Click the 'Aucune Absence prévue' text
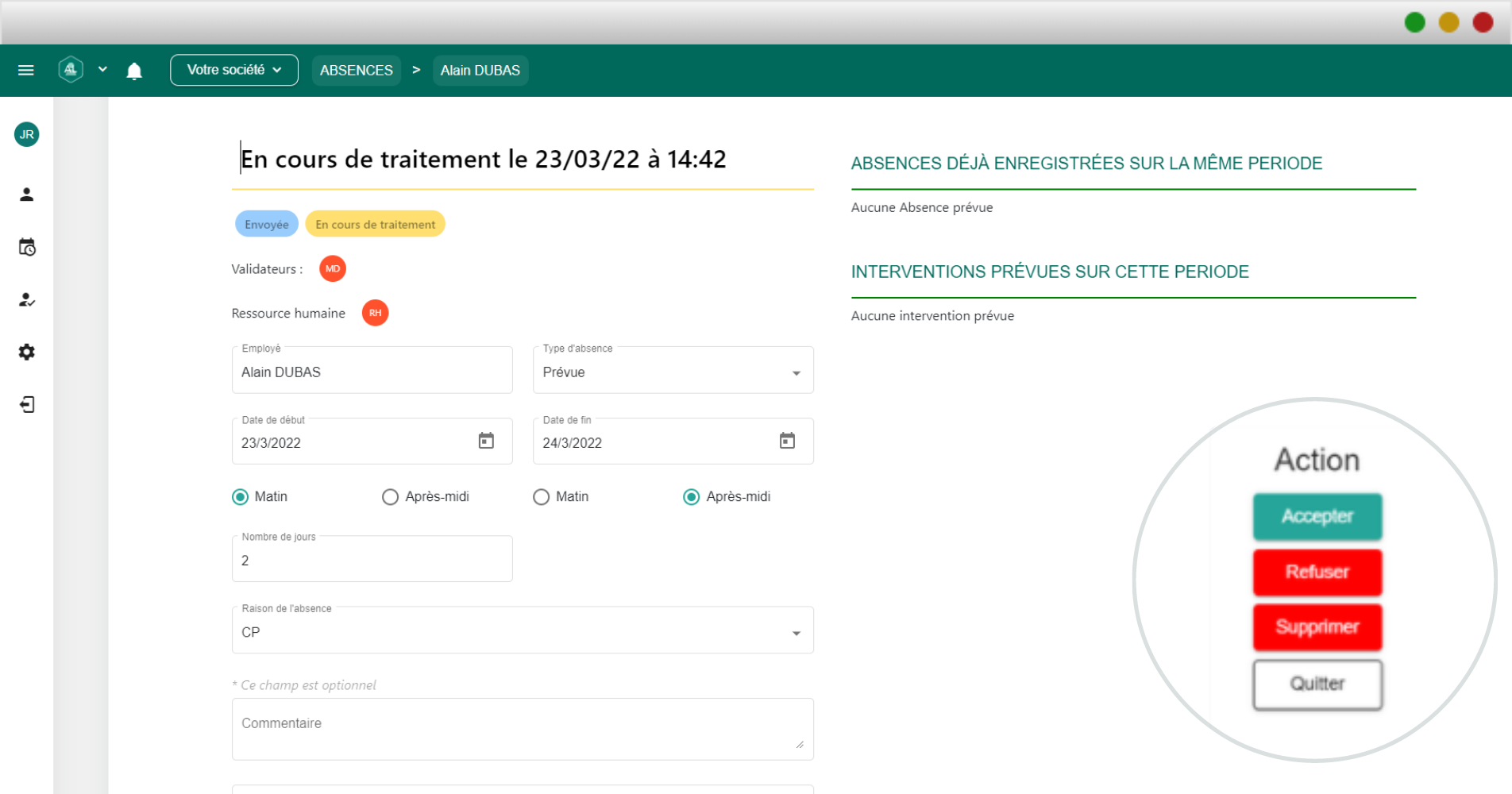 (922, 207)
